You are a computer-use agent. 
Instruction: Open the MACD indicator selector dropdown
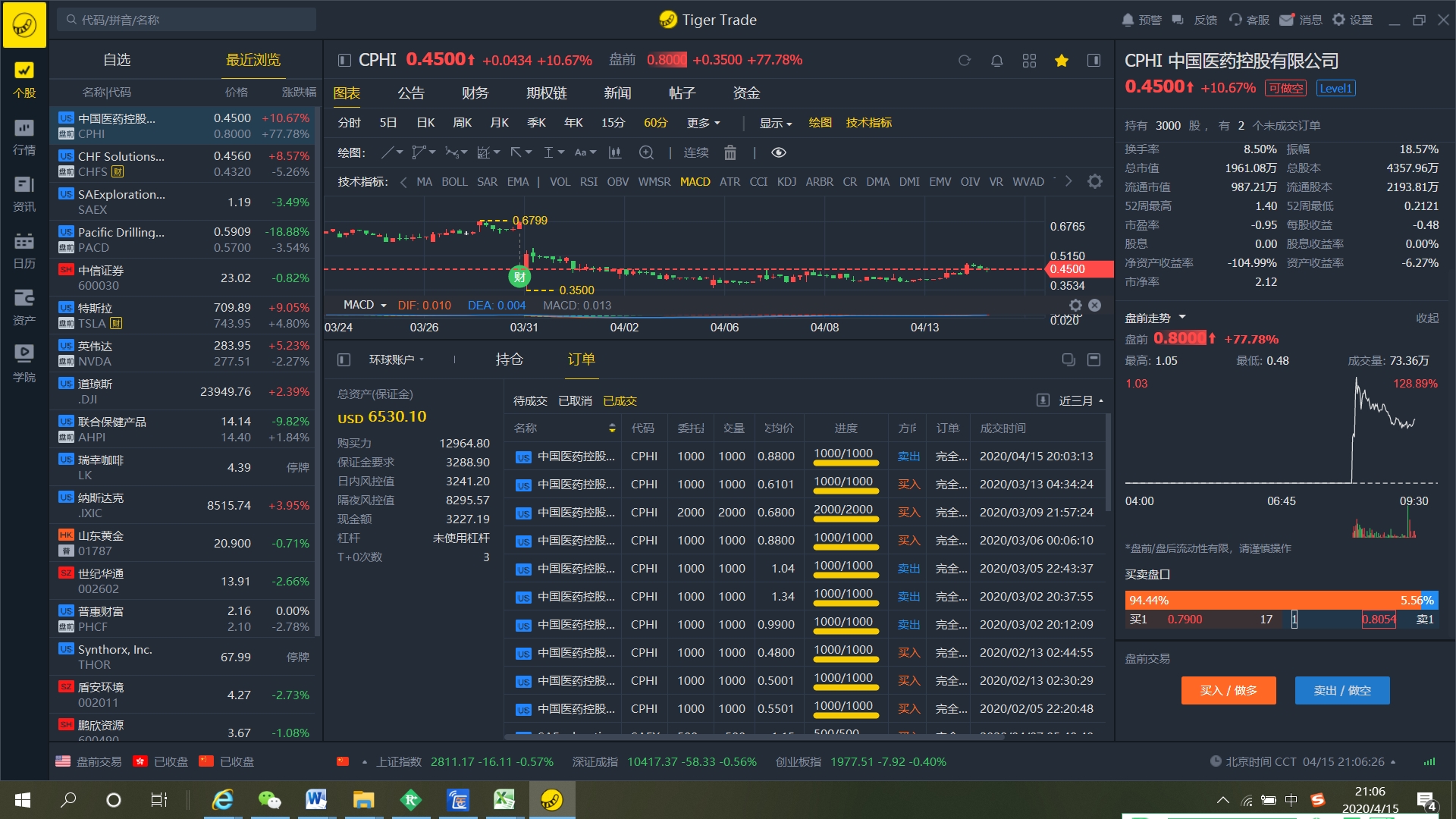[x=365, y=305]
